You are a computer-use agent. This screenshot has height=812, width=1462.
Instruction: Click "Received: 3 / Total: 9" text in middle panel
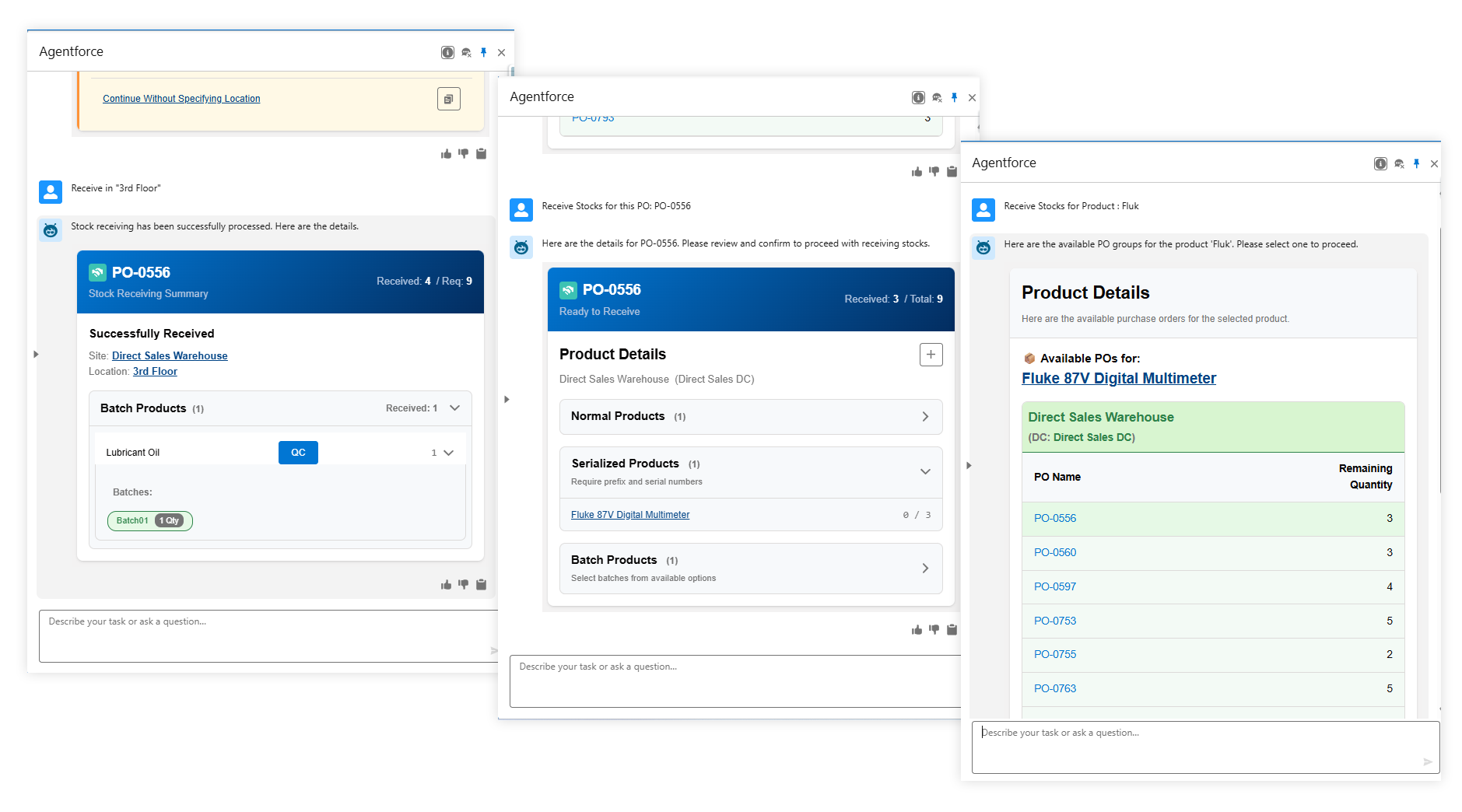(893, 299)
